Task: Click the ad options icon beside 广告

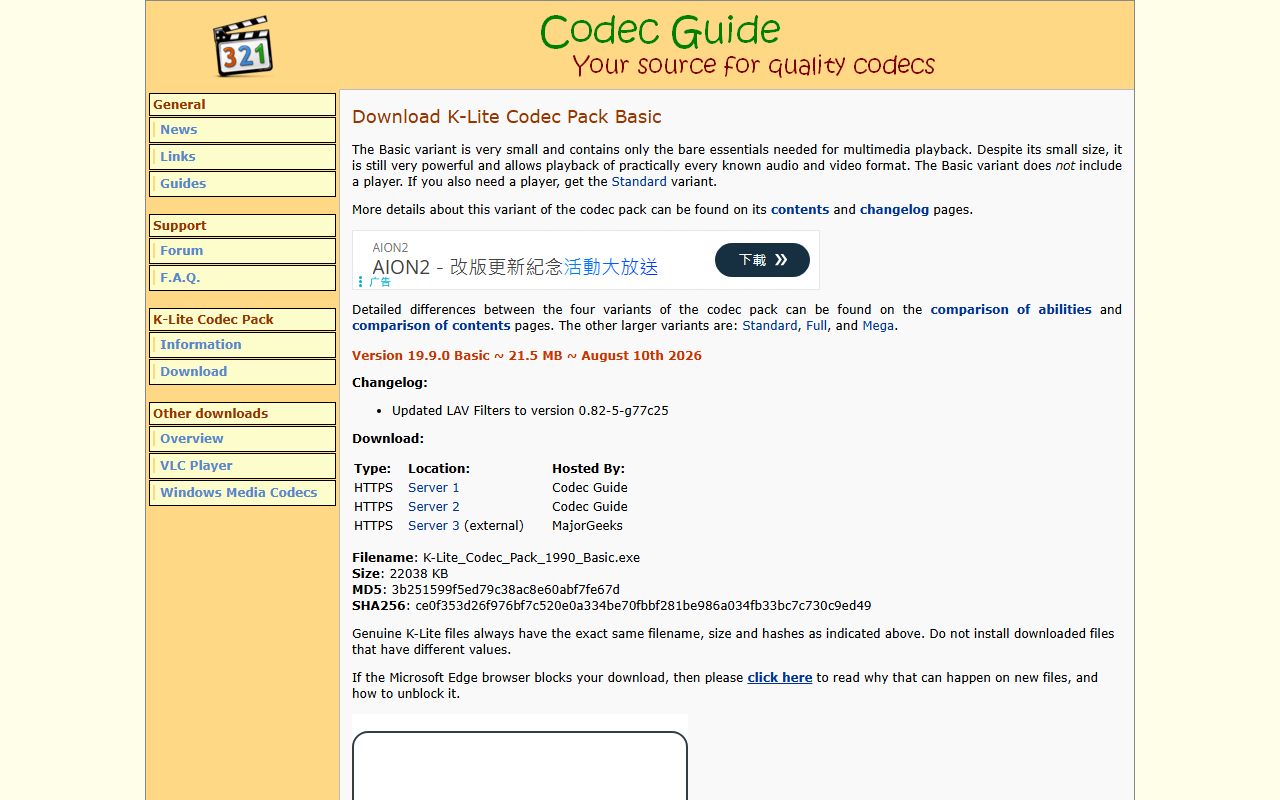Action: tap(360, 282)
